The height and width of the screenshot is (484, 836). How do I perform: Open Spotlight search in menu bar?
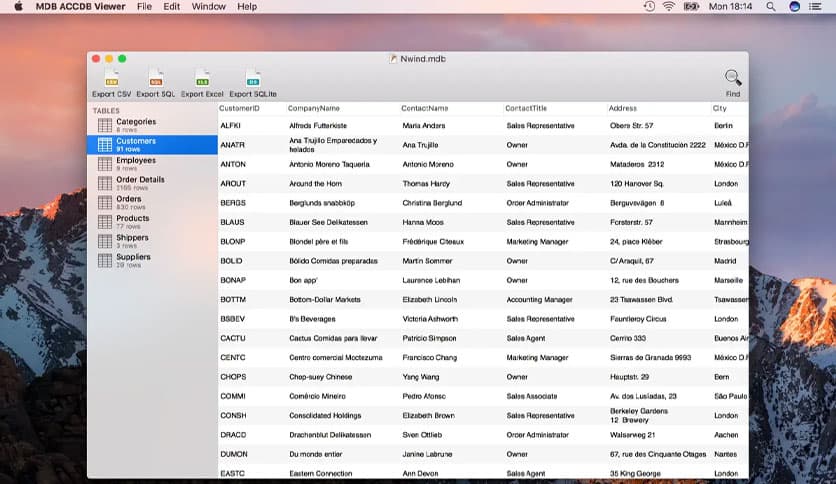point(771,6)
